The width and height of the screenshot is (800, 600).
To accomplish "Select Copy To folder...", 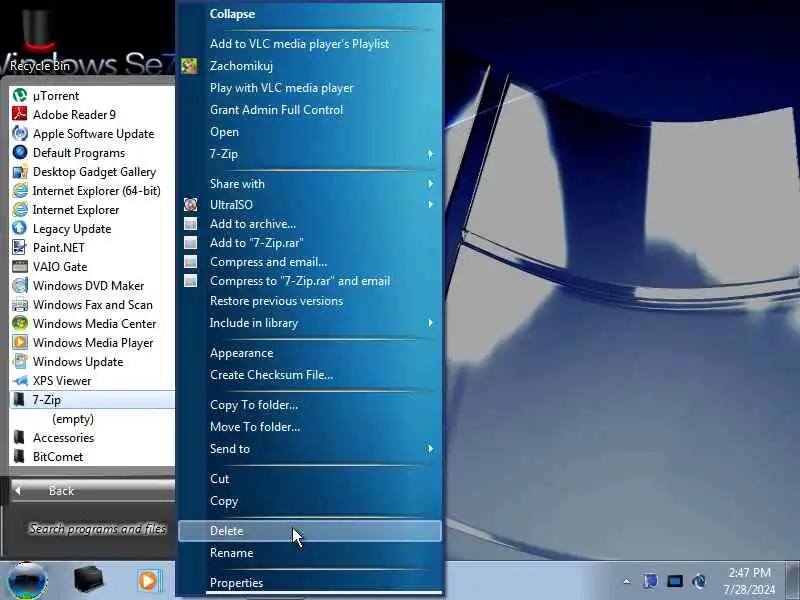I will point(310,405).
